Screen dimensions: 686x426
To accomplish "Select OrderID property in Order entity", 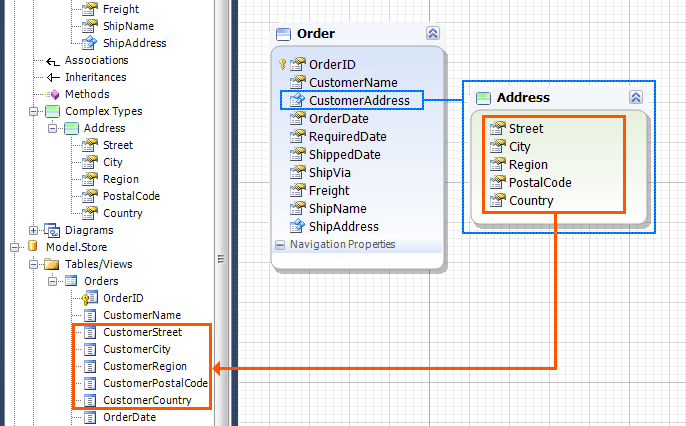I will 332,65.
